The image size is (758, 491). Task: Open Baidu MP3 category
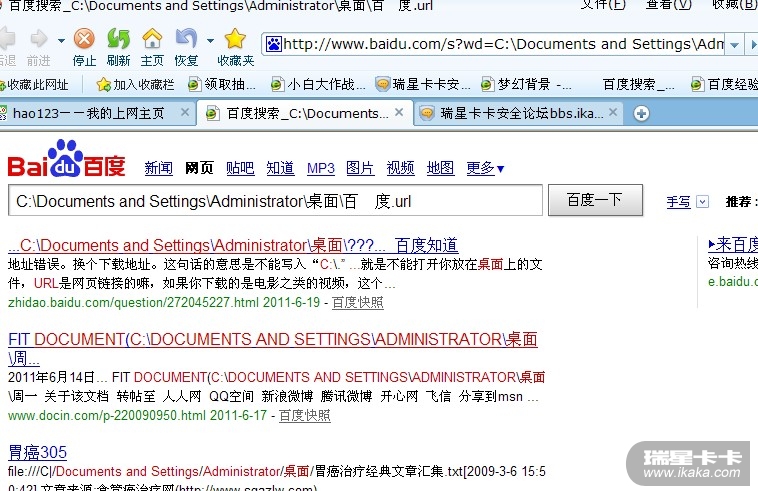click(321, 168)
